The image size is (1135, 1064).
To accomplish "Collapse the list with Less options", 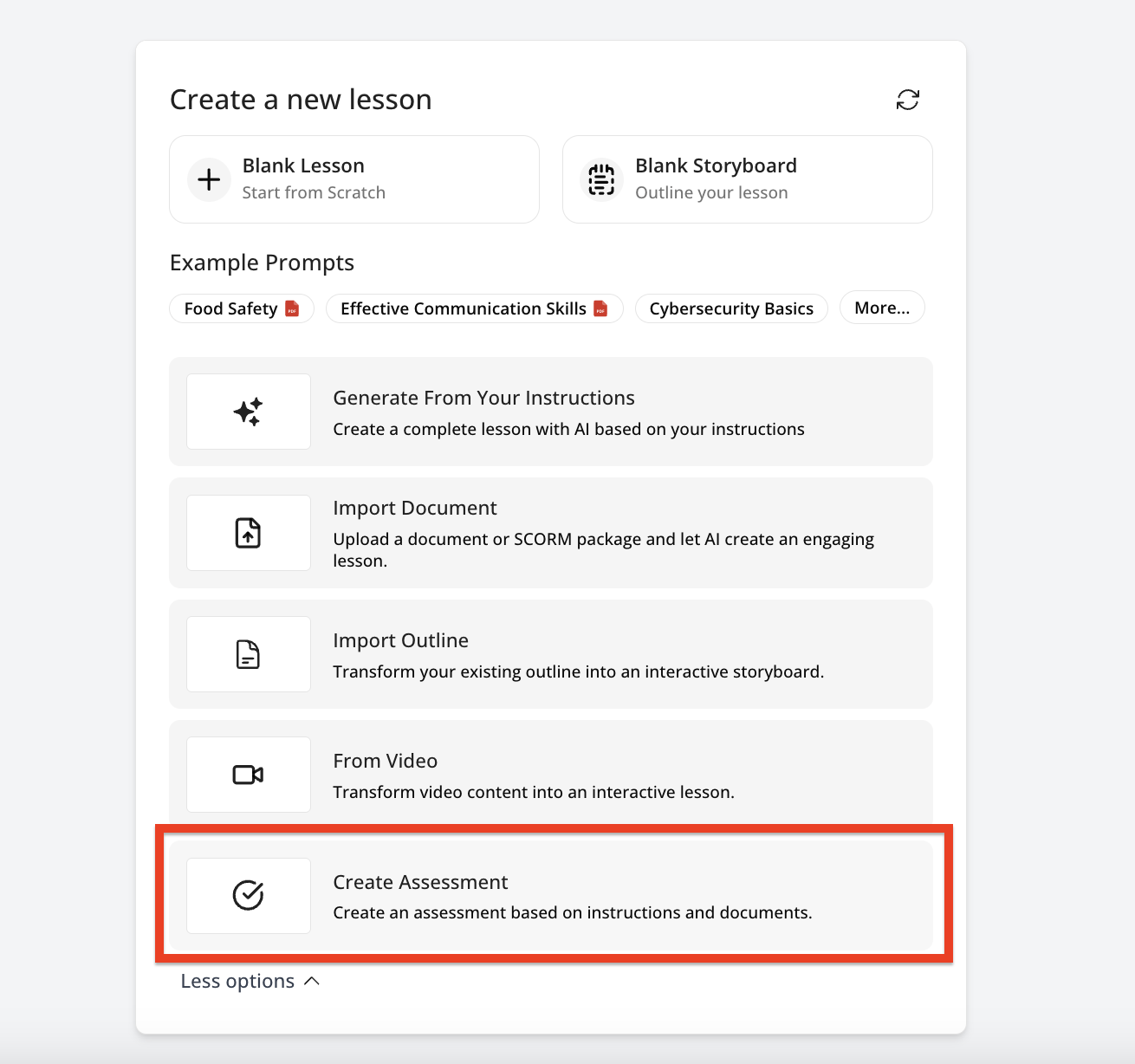I will click(x=237, y=981).
